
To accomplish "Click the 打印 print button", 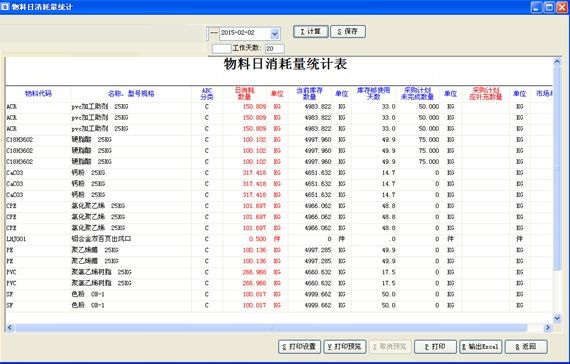I will tap(435, 347).
